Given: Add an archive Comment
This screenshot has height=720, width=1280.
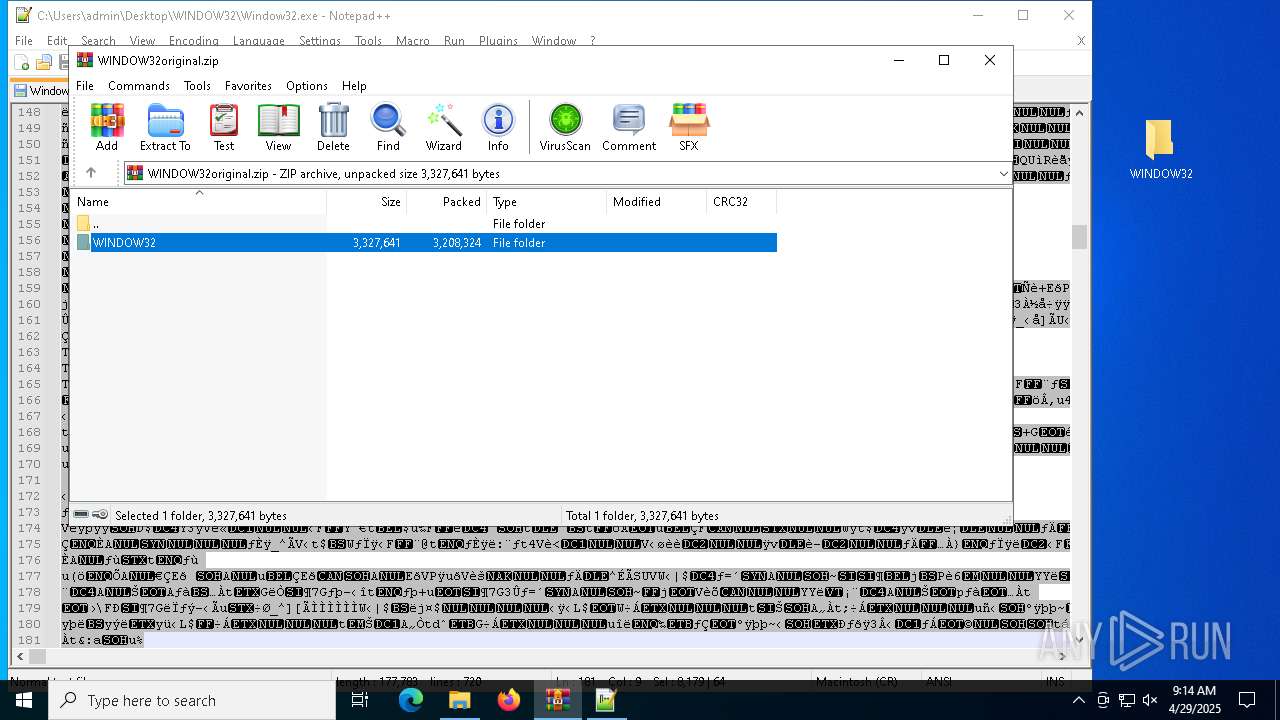Looking at the screenshot, I should tap(629, 127).
